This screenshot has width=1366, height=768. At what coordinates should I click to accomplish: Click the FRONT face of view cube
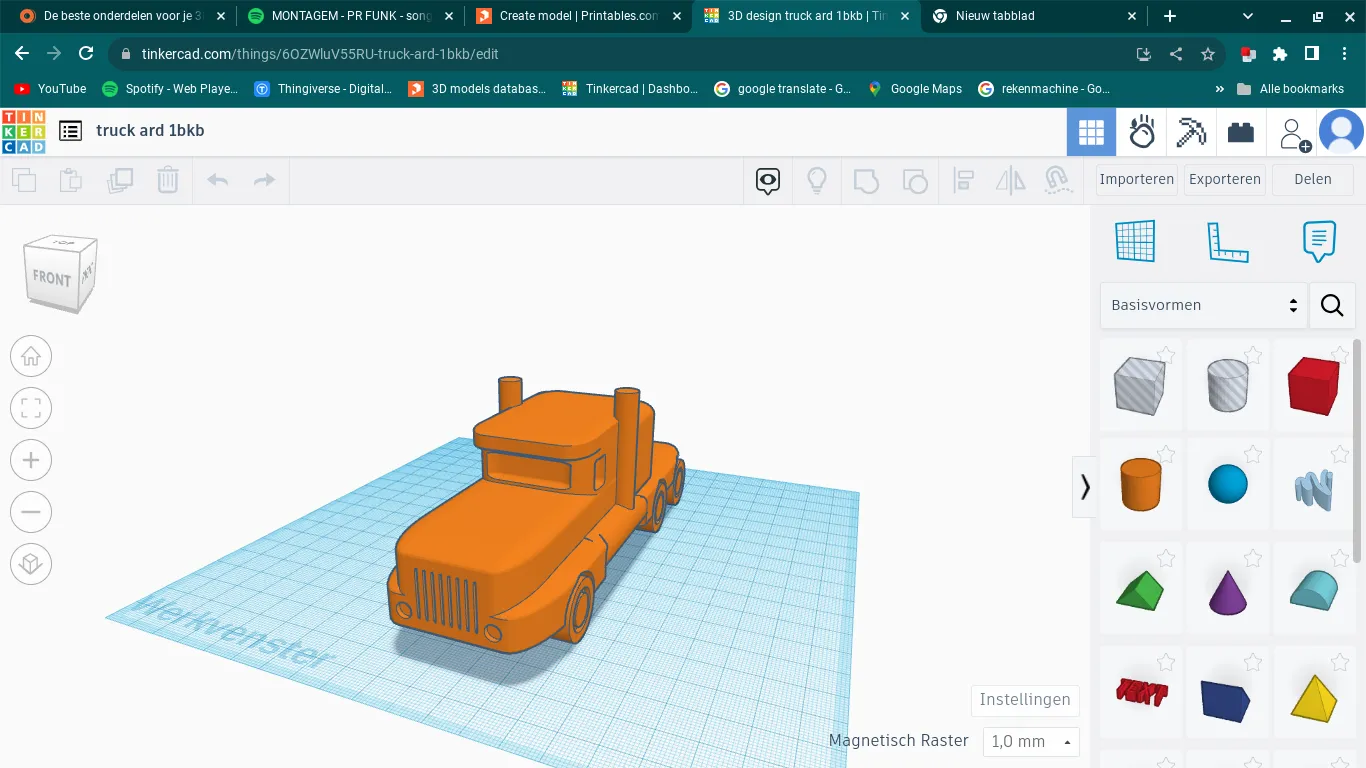(x=51, y=278)
